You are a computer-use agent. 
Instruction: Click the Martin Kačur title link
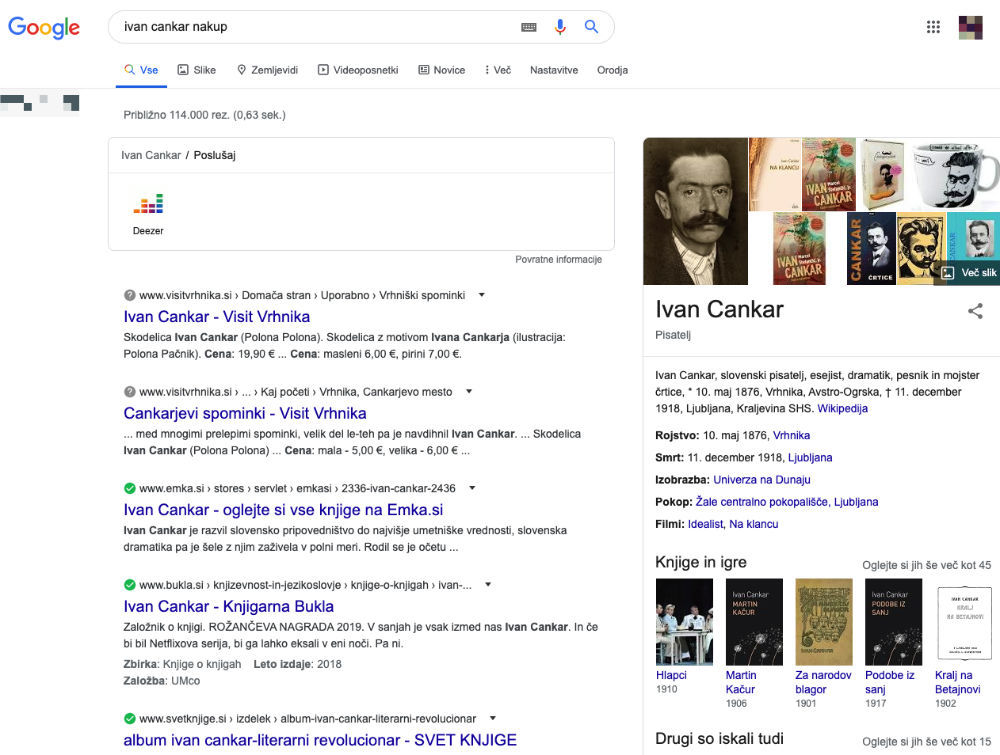coord(741,682)
